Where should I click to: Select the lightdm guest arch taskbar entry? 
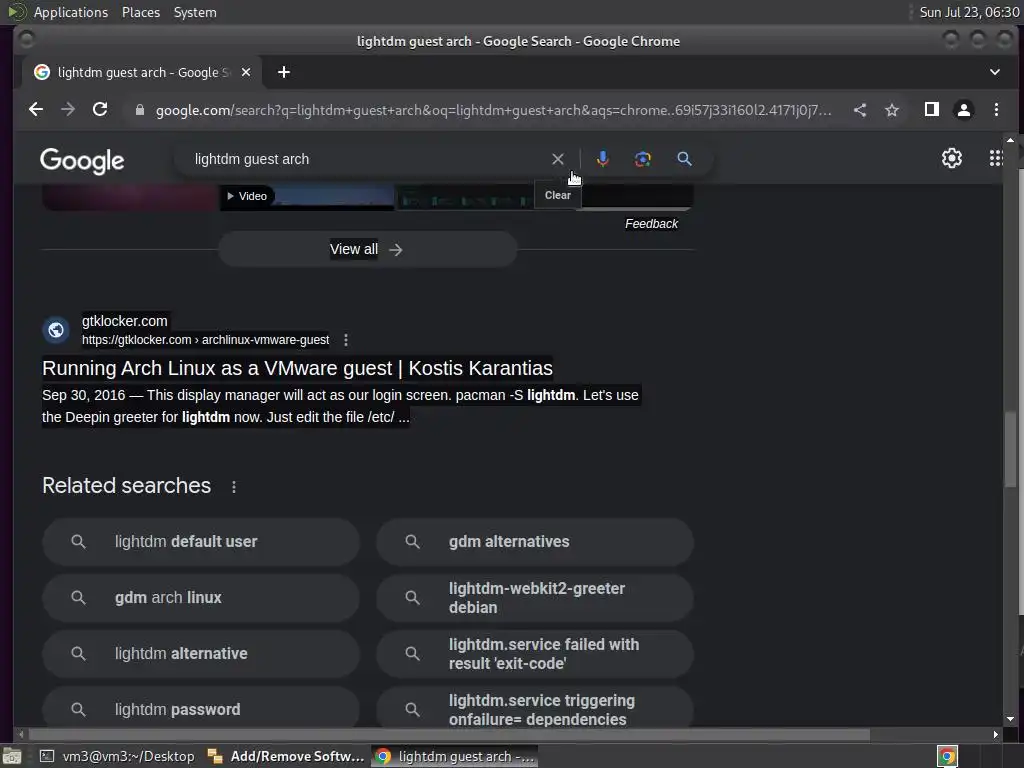[x=455, y=756]
